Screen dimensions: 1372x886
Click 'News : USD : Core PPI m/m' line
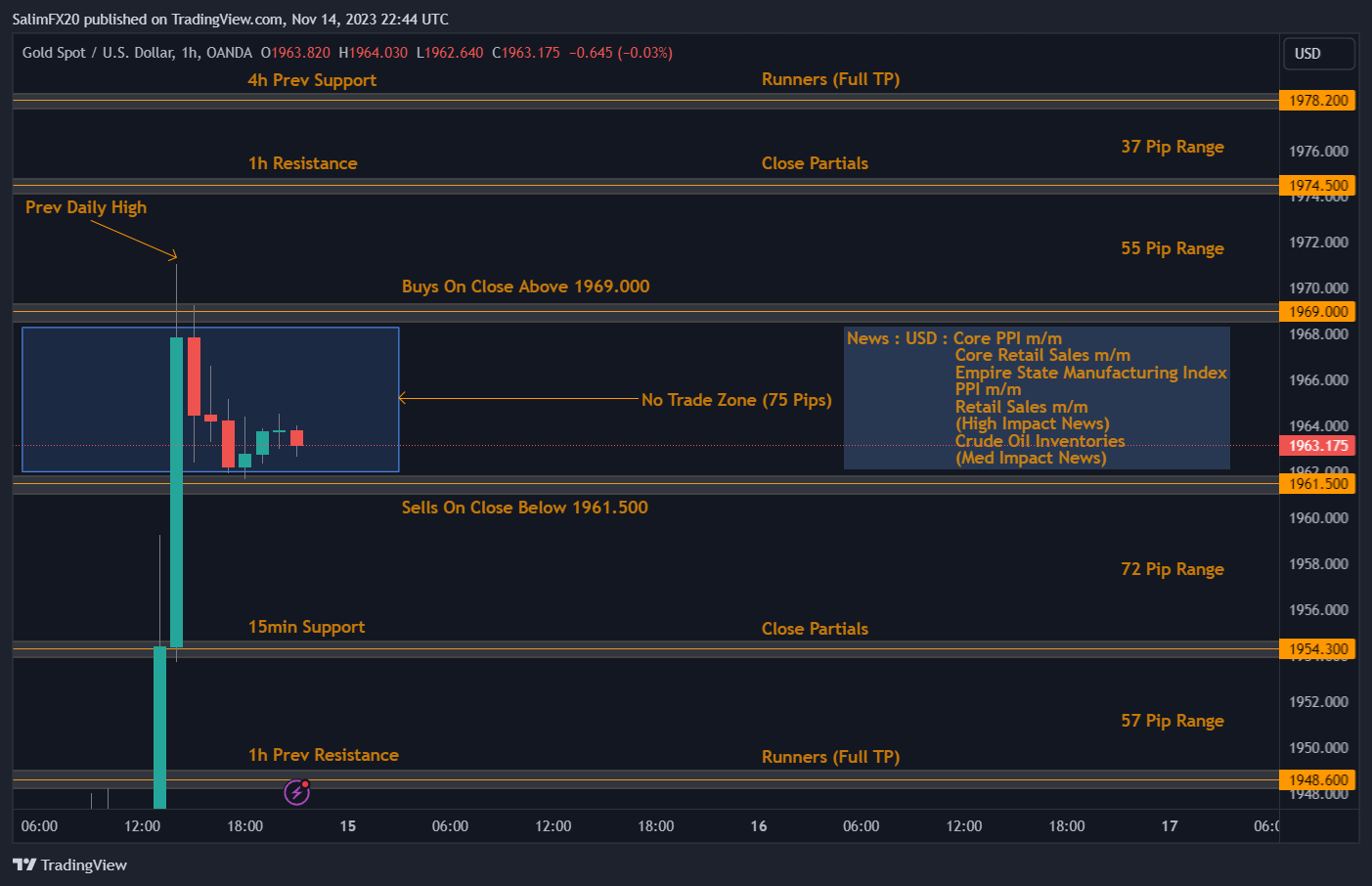954,338
